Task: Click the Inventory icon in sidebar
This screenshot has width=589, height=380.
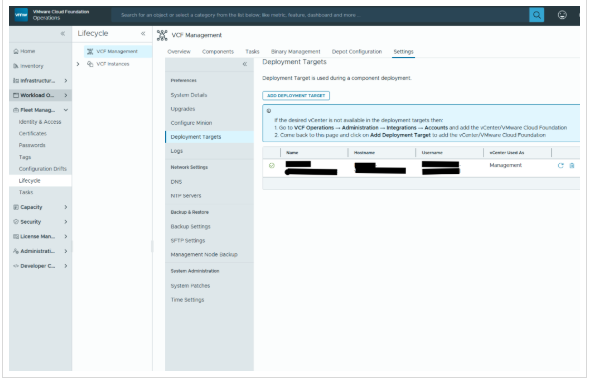Action: pyautogui.click(x=16, y=66)
